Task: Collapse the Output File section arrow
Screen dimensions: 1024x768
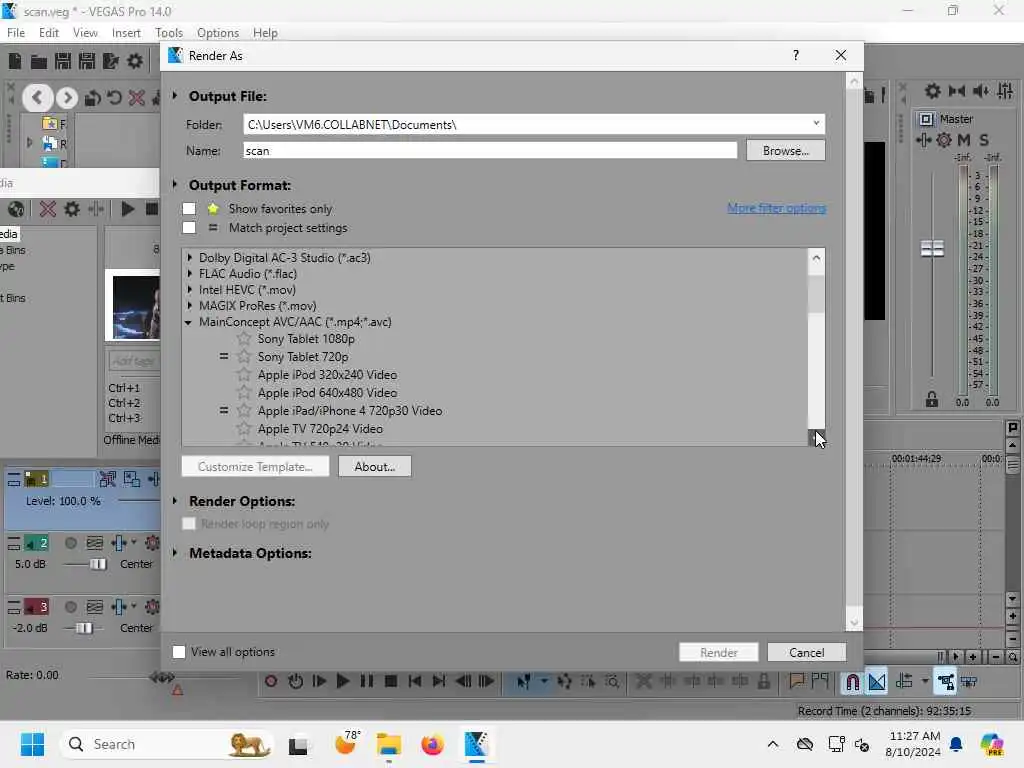Action: [174, 96]
